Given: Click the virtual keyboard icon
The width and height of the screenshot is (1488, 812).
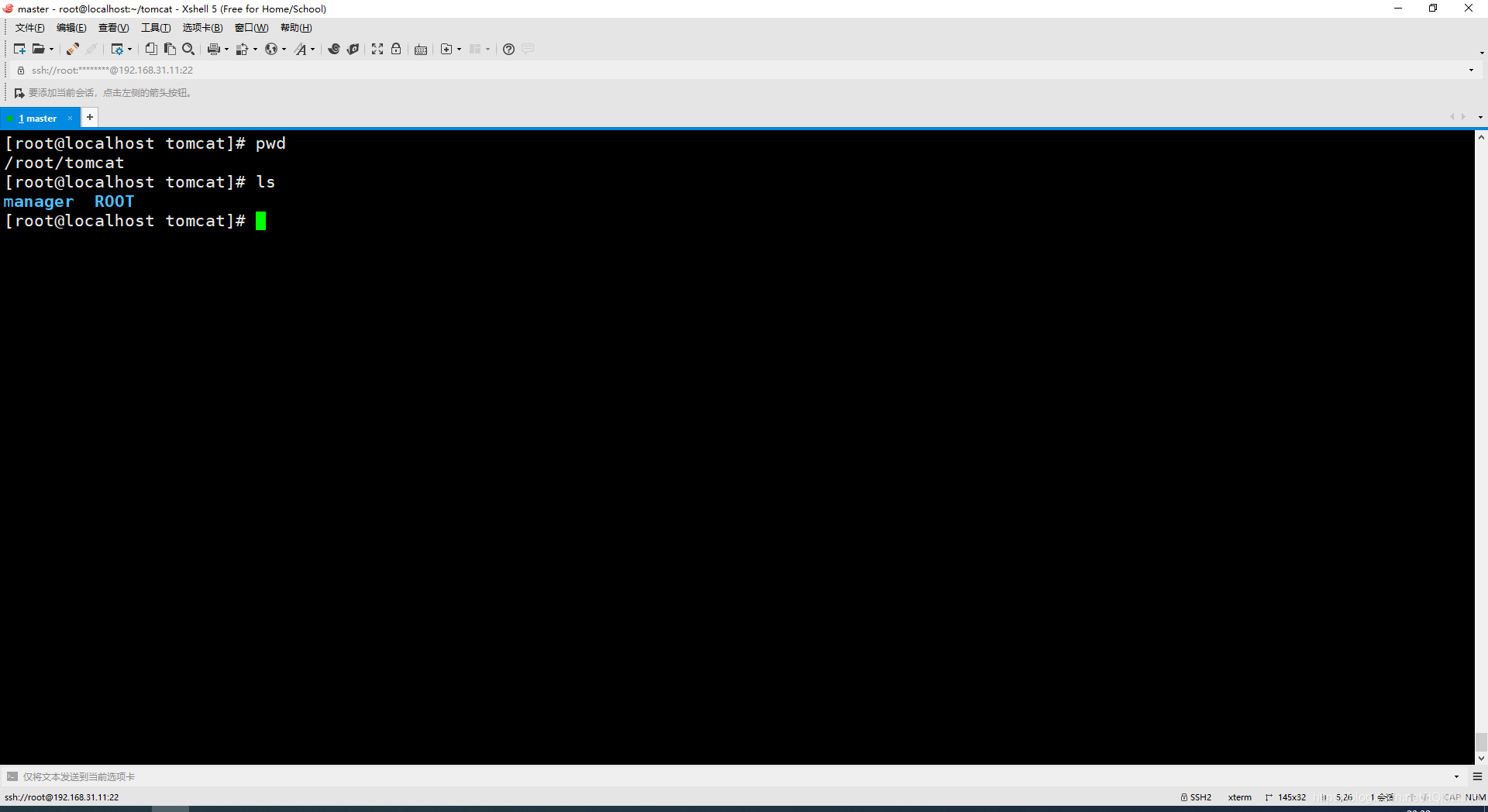Looking at the screenshot, I should [x=421, y=49].
